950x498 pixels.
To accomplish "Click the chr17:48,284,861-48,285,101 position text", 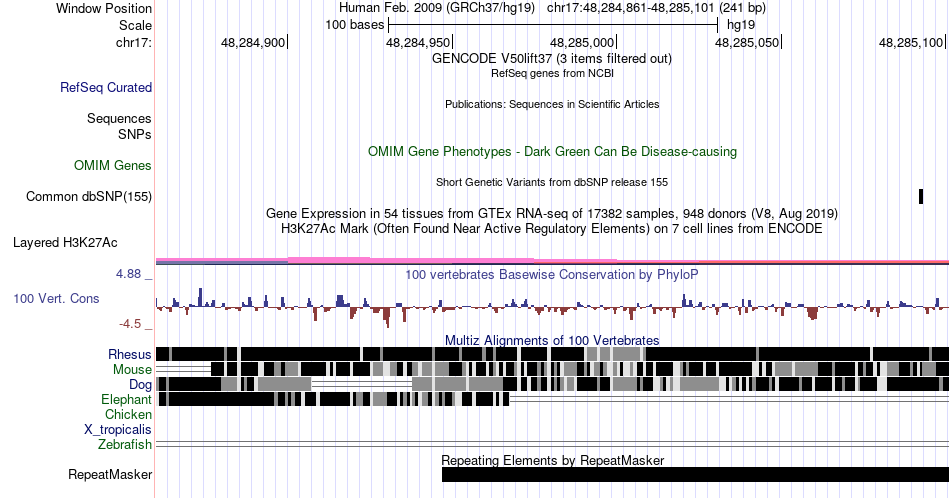I will [x=656, y=8].
